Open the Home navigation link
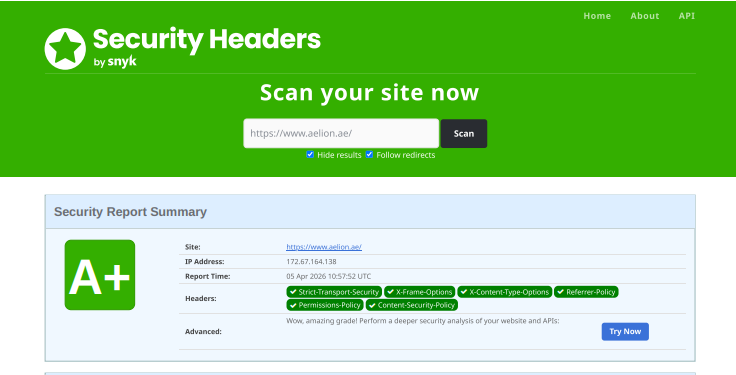 coord(597,16)
